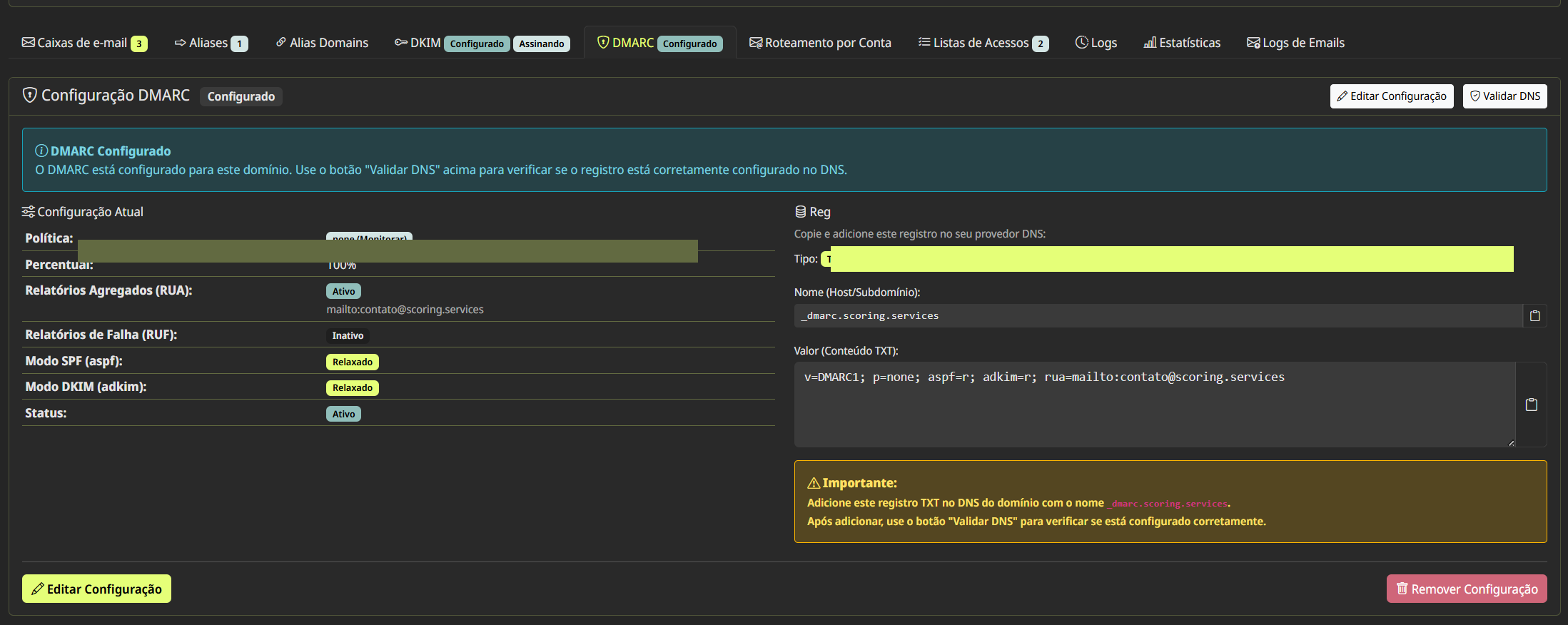Click the database icon beside Reg
This screenshot has width=1568, height=625.
801,212
